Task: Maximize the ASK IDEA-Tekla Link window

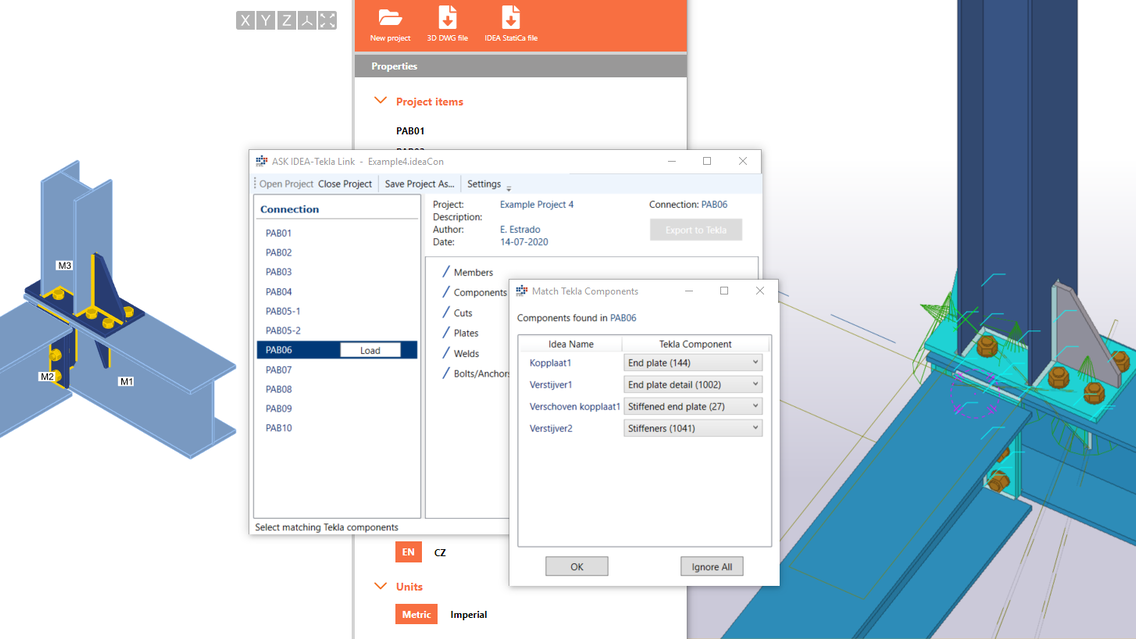Action: point(707,161)
